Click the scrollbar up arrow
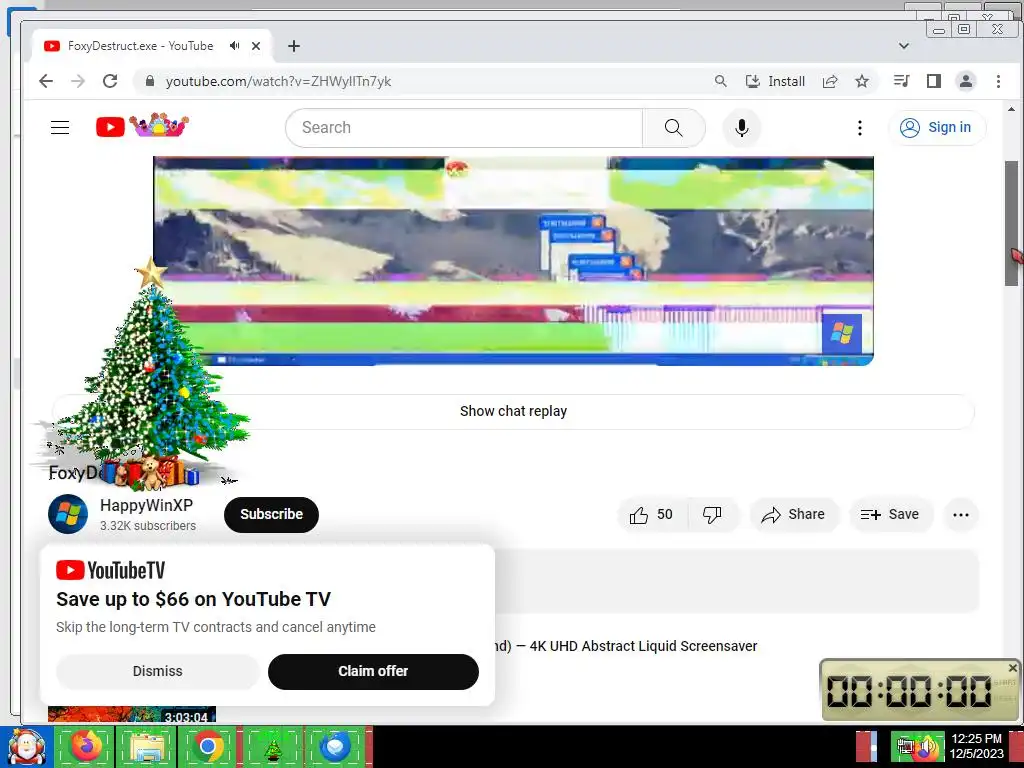The image size is (1024, 768). [x=1011, y=110]
